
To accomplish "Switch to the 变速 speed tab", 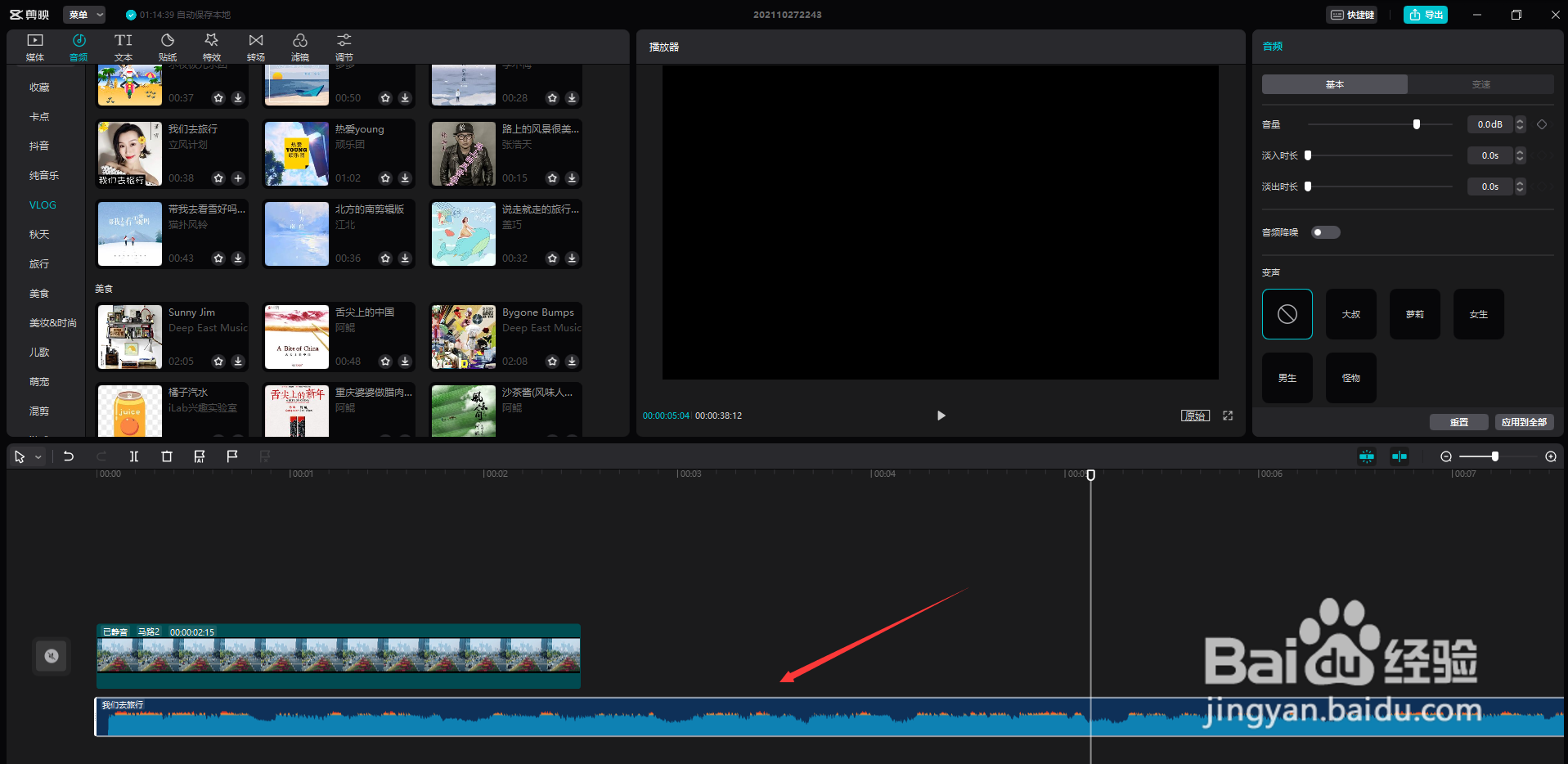I will pos(1481,84).
